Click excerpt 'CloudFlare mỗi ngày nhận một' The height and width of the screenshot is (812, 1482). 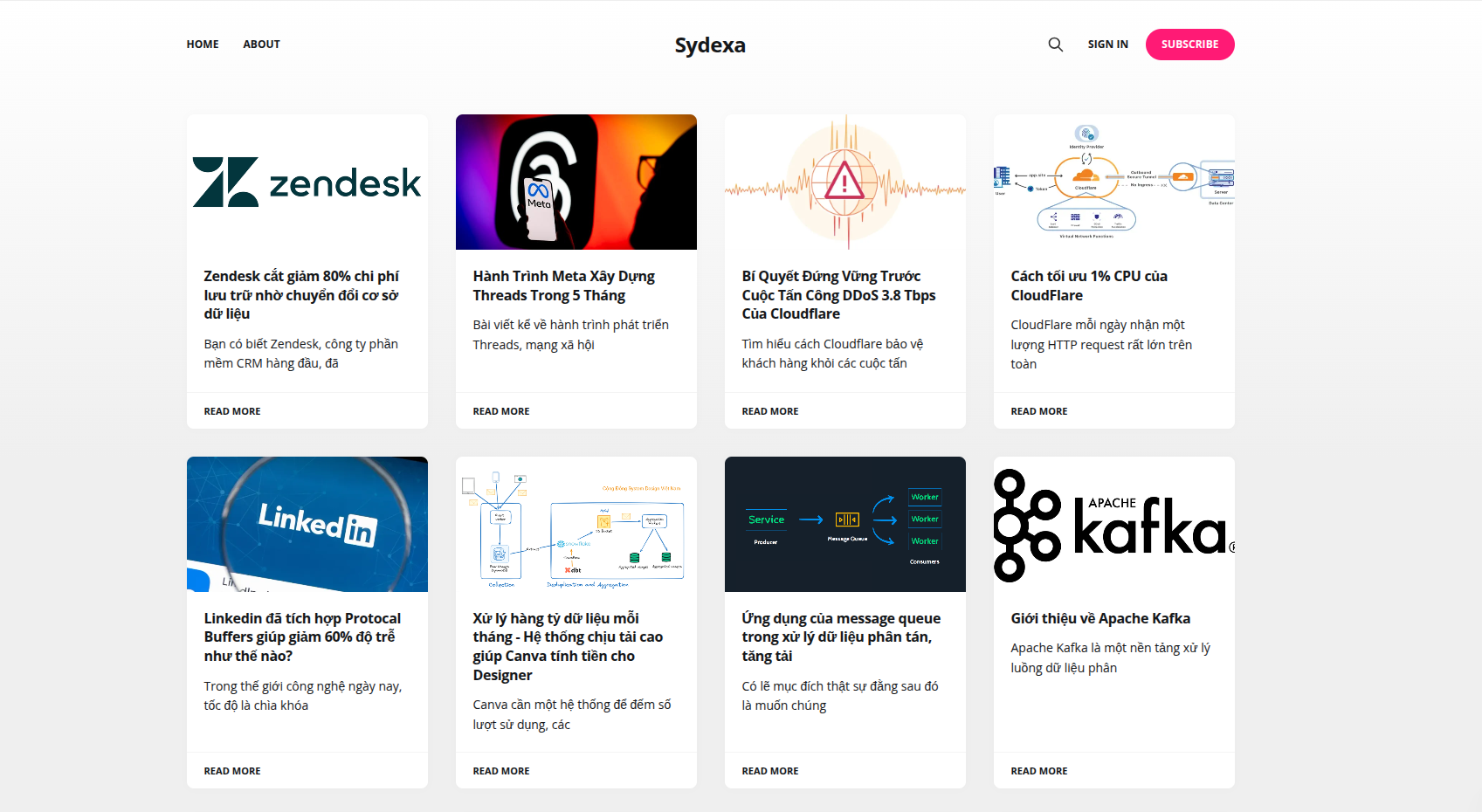tap(1101, 344)
